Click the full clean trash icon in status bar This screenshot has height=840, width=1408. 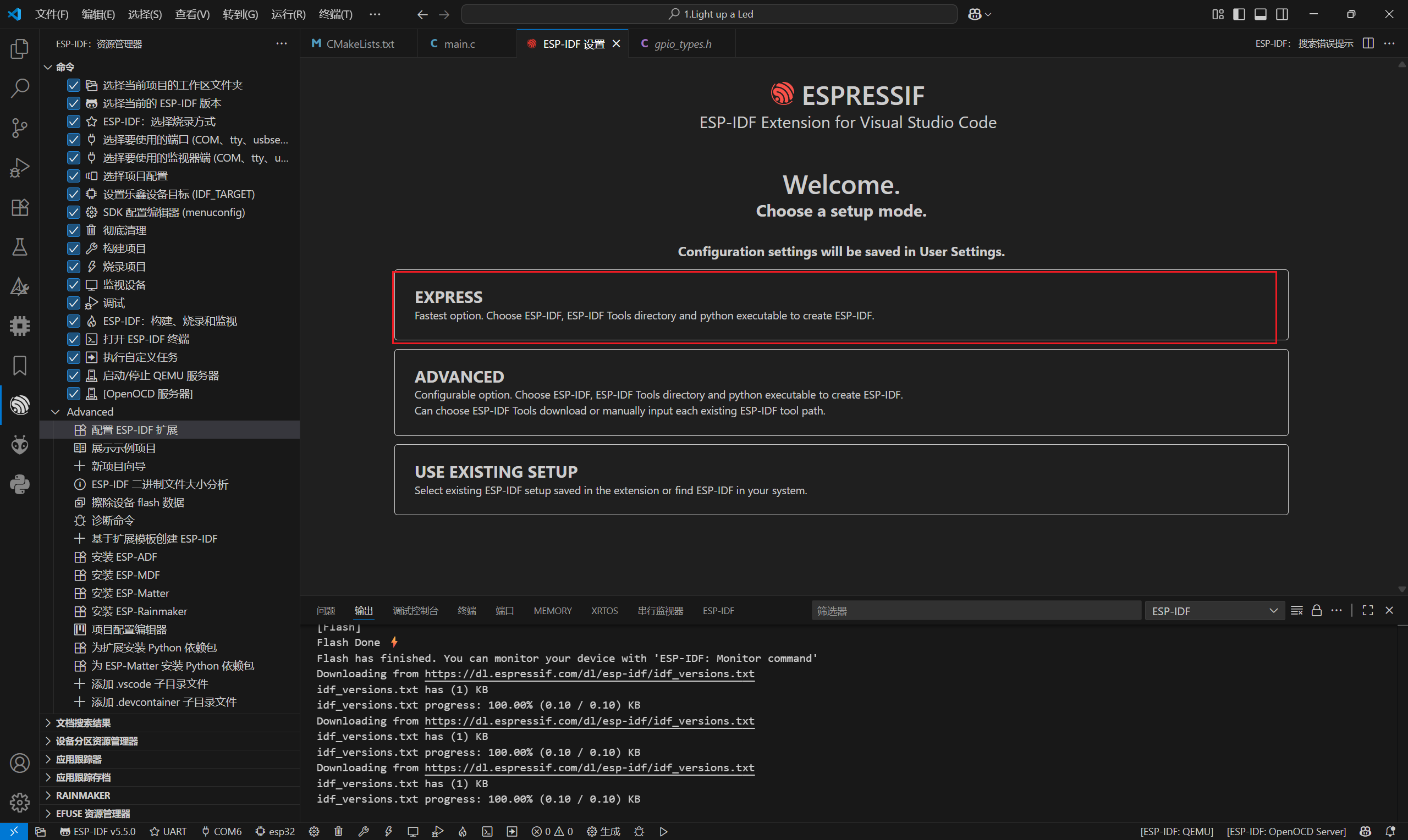tap(339, 832)
